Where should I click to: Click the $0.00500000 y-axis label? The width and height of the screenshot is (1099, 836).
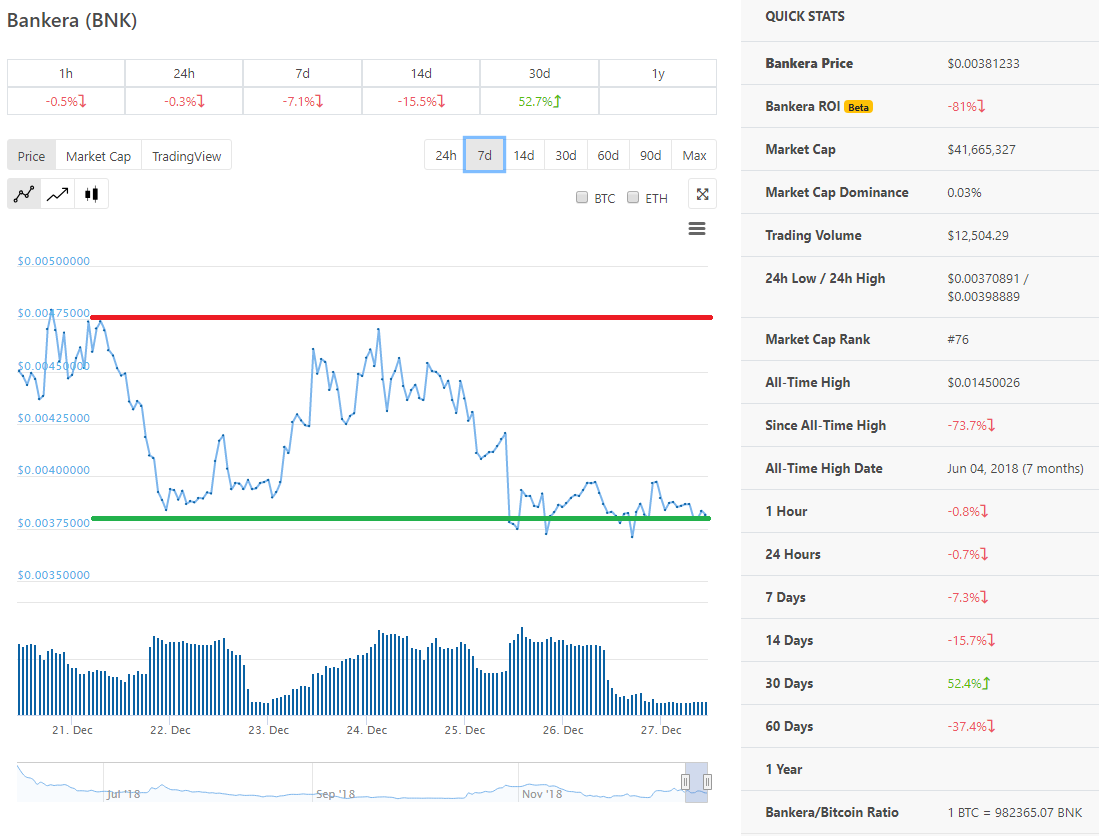[54, 261]
